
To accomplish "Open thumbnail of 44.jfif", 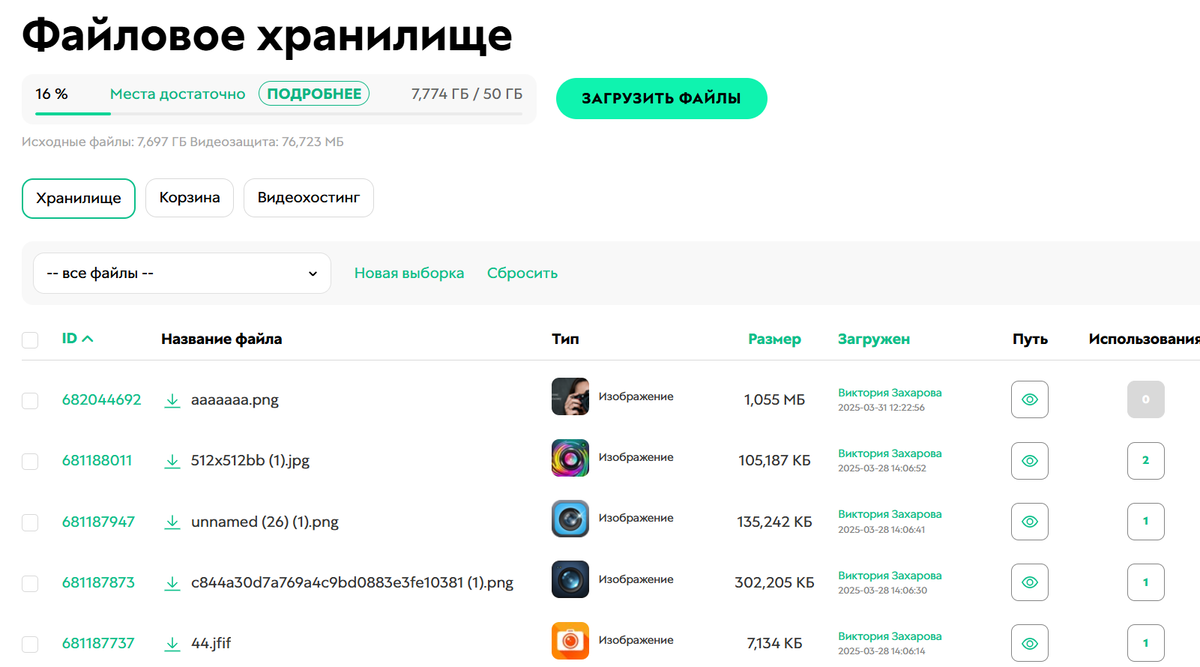I will click(x=570, y=641).
